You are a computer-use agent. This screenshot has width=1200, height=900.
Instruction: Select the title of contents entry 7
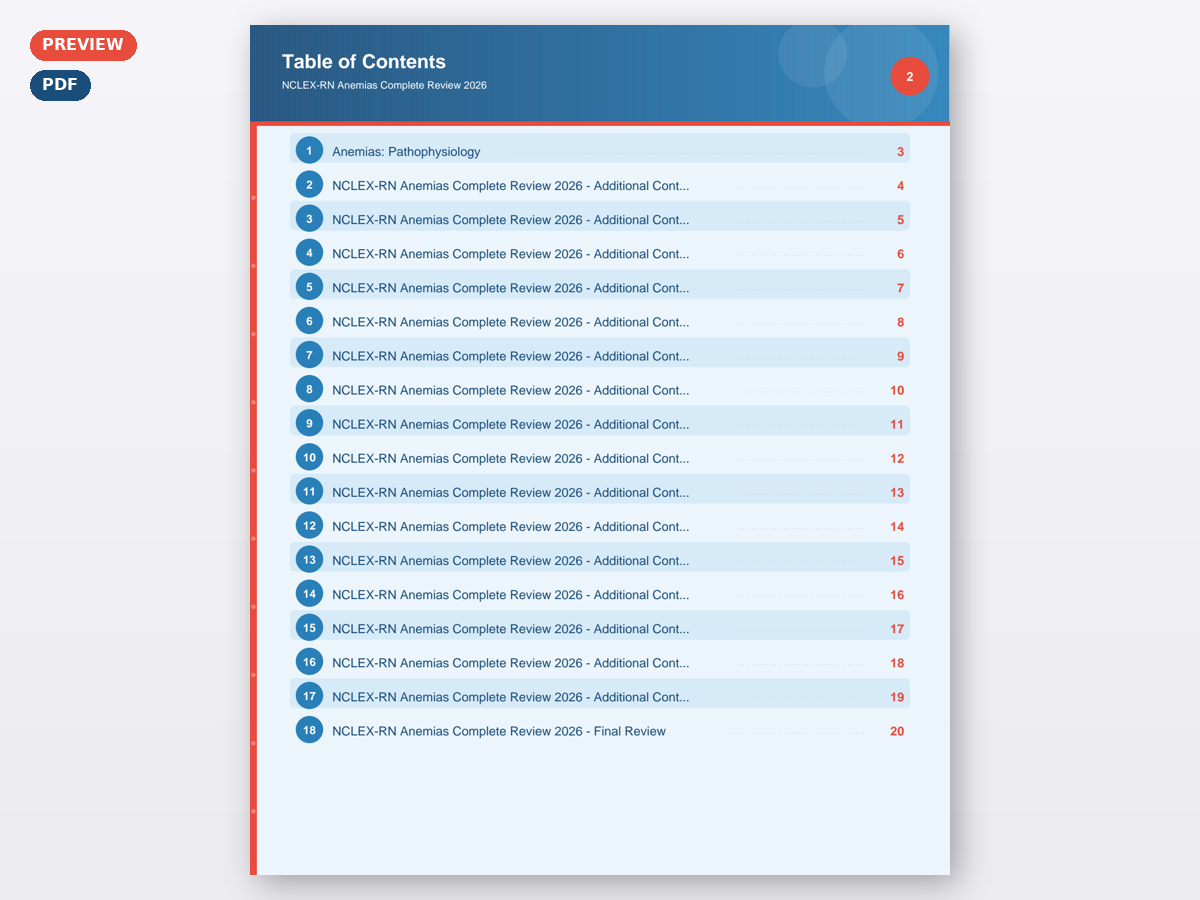click(x=510, y=356)
